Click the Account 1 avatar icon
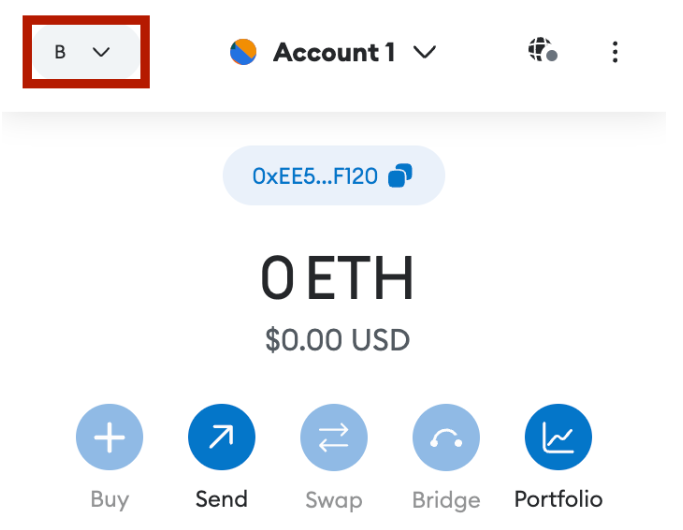683x530 pixels. click(x=243, y=51)
